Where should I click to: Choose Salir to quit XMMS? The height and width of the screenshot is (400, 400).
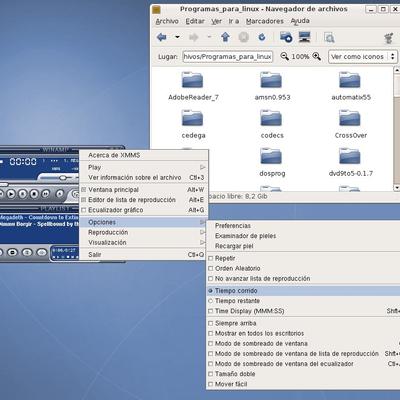coord(143,254)
